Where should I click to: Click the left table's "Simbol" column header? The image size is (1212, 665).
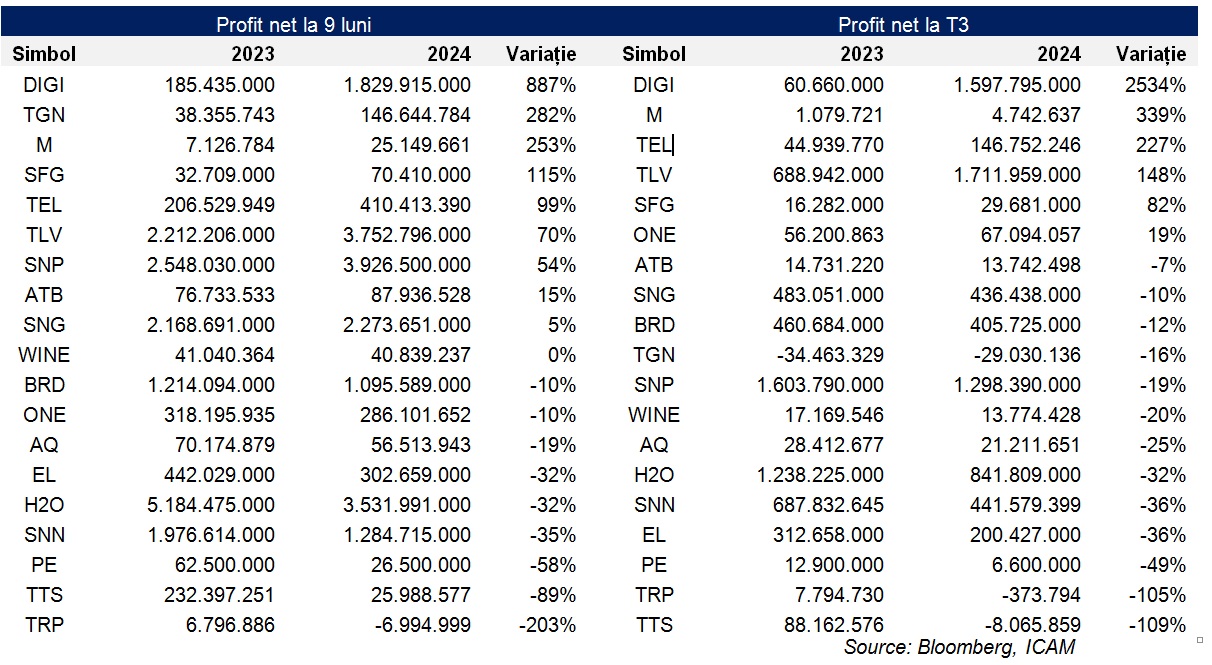point(44,55)
